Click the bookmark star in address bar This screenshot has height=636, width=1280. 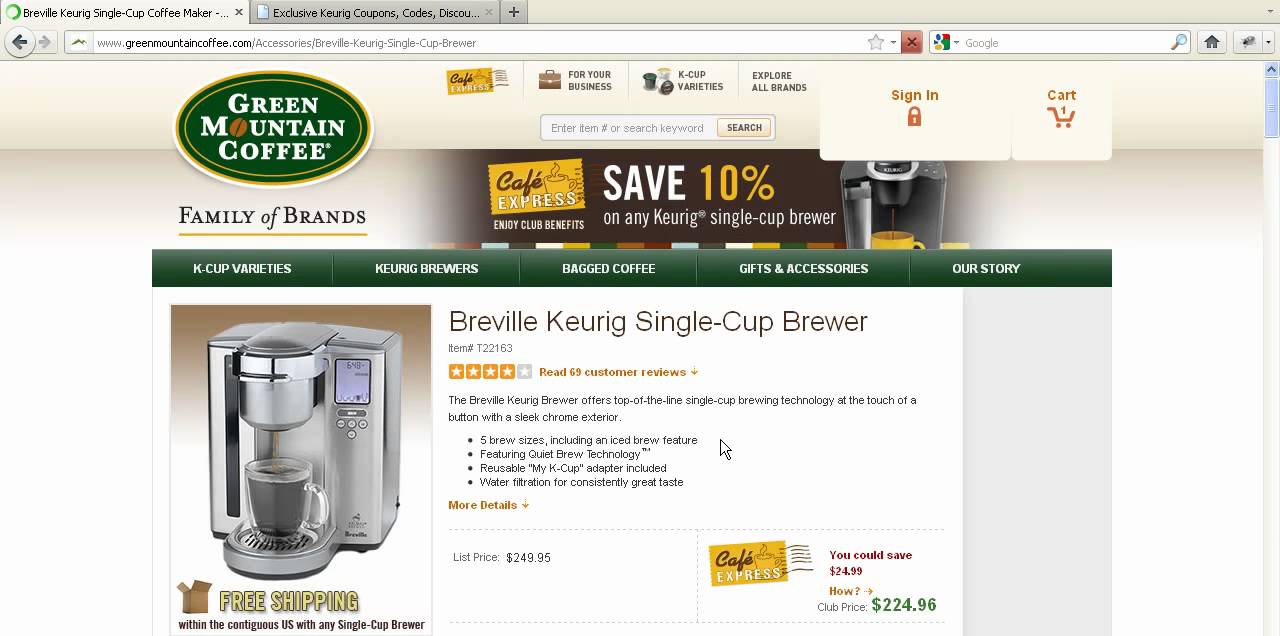pyautogui.click(x=876, y=42)
